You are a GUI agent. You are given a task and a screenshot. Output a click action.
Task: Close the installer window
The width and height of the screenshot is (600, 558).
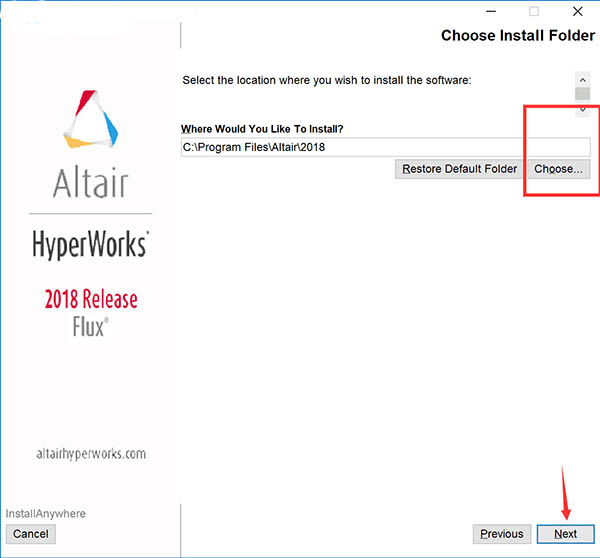[x=577, y=11]
